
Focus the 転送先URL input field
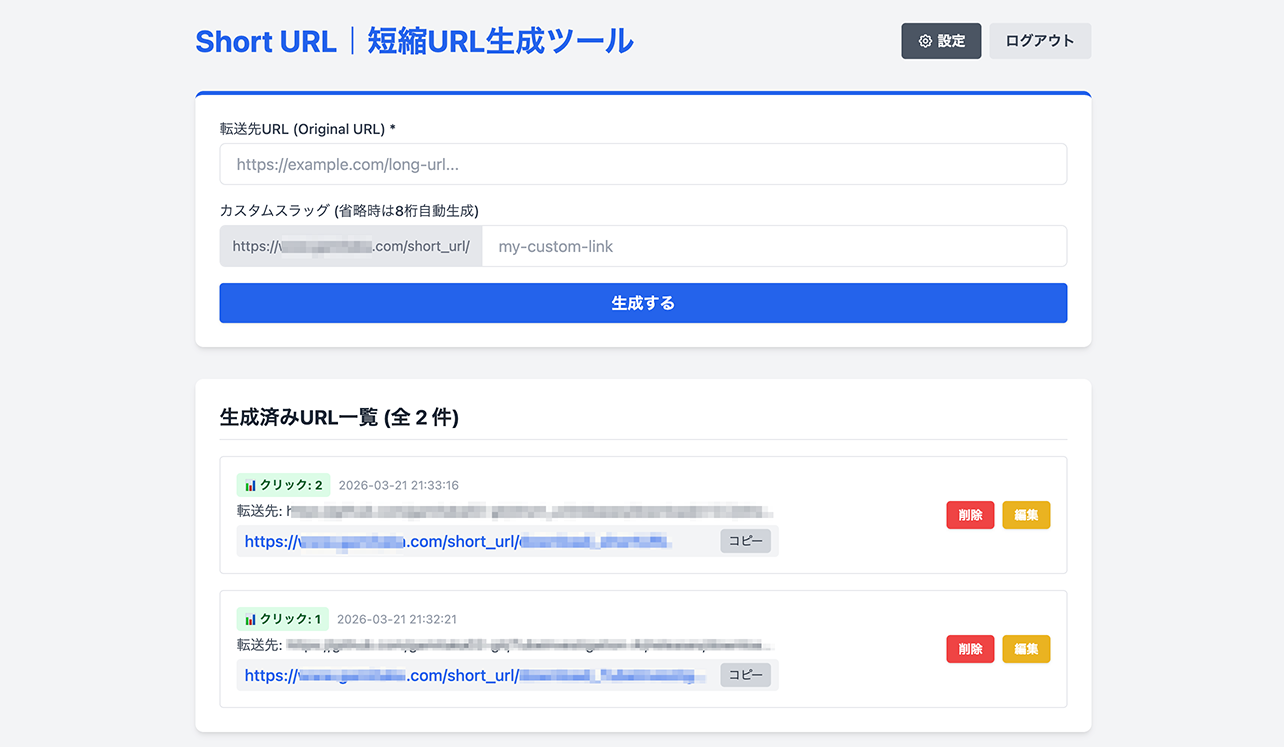point(643,164)
